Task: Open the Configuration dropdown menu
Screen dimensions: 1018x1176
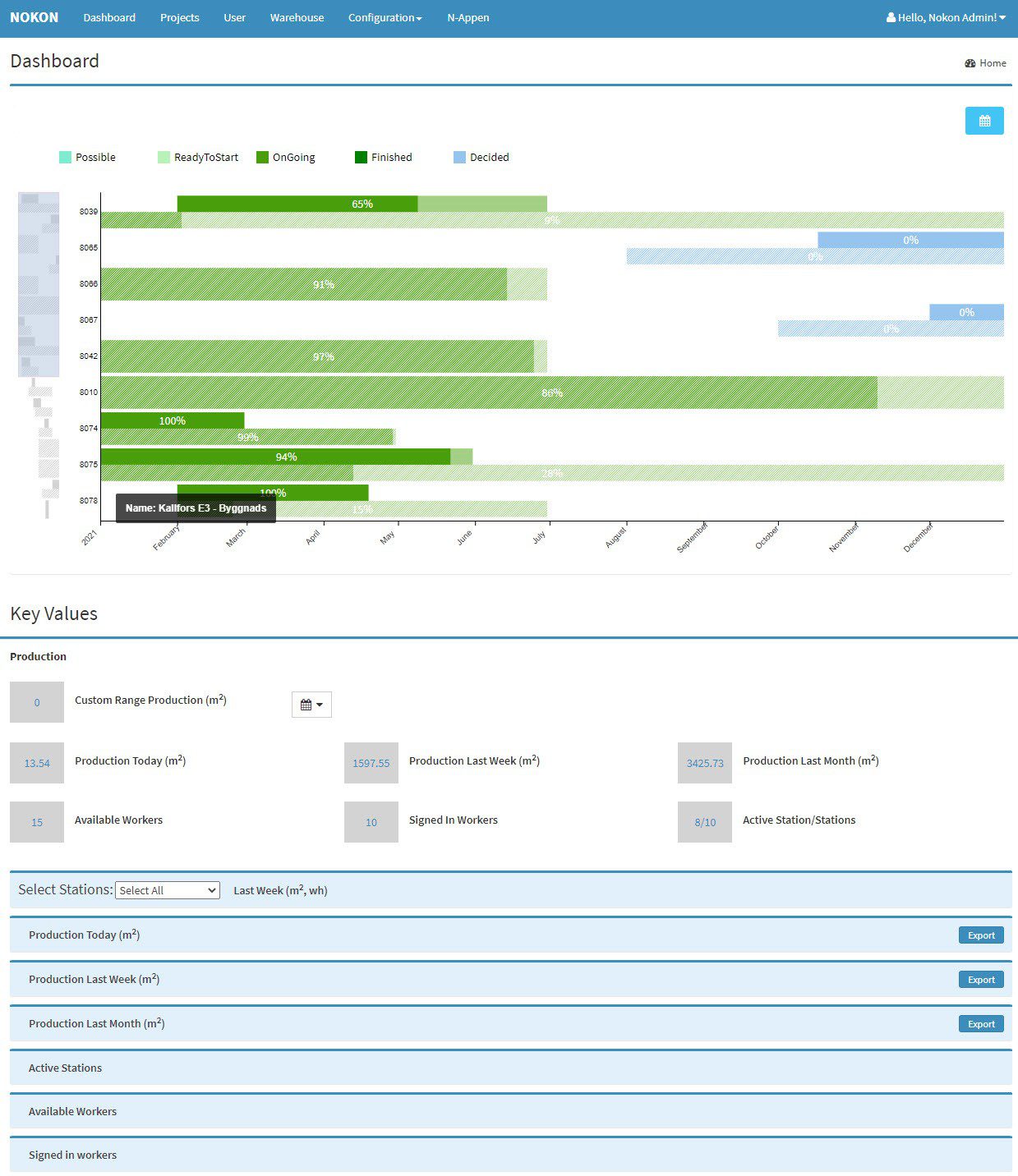Action: coord(385,17)
